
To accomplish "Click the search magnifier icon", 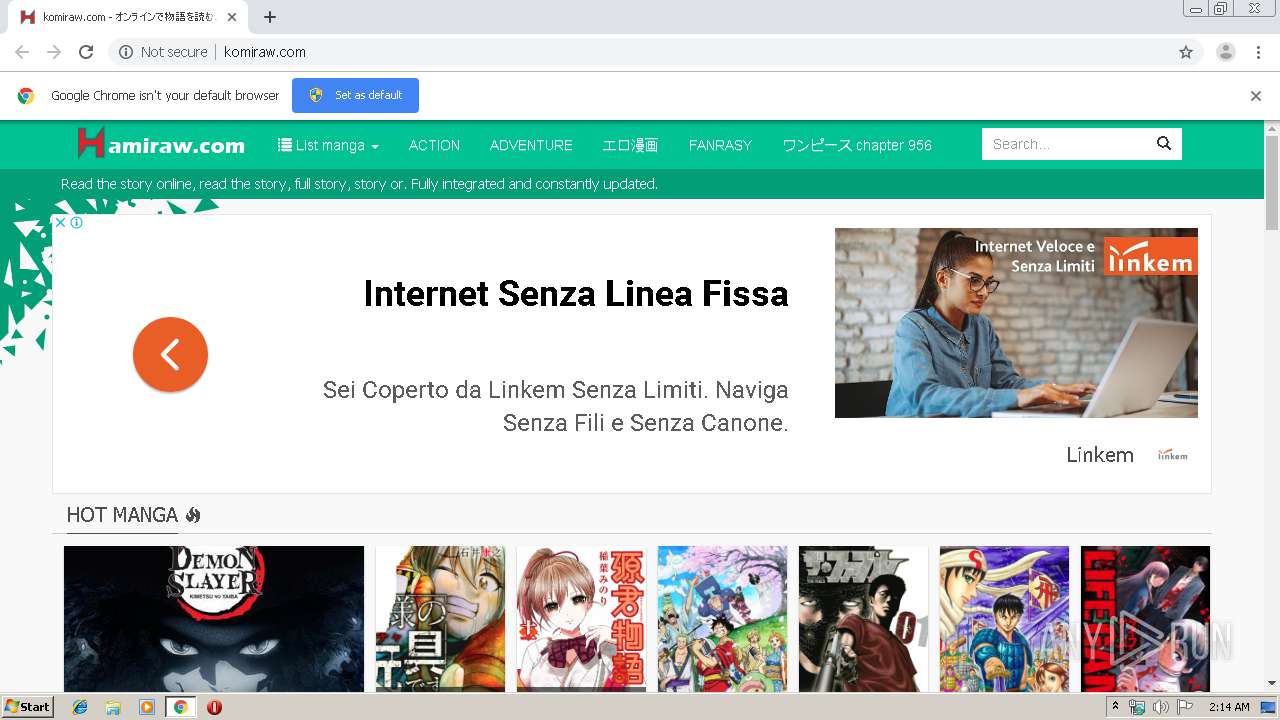I will [x=1164, y=143].
